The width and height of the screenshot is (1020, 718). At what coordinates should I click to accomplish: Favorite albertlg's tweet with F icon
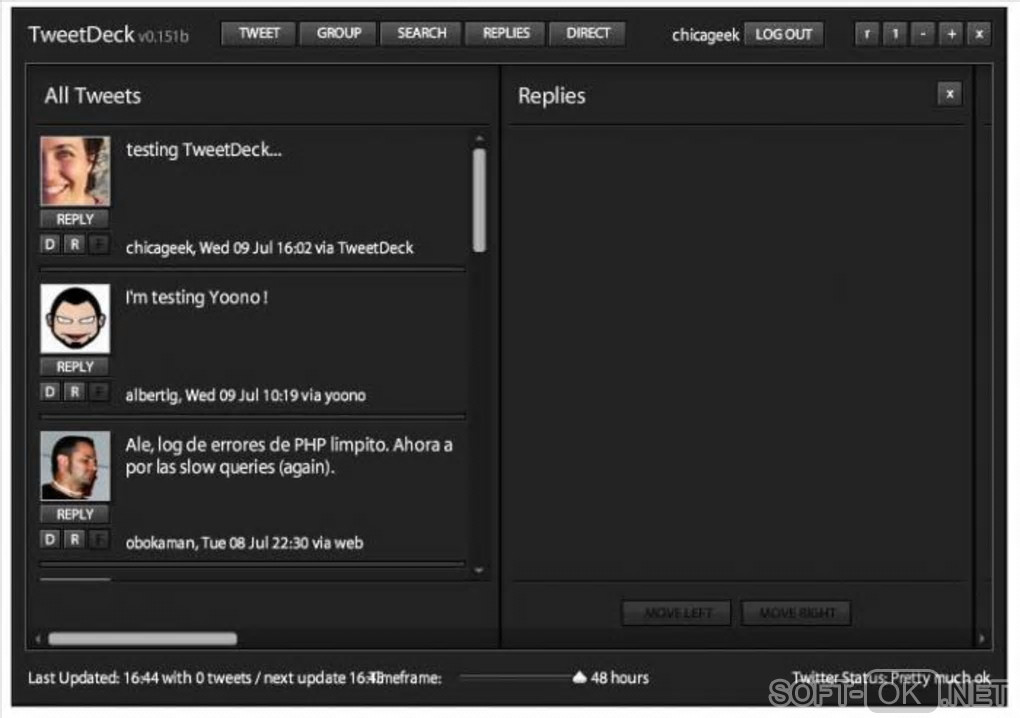99,392
